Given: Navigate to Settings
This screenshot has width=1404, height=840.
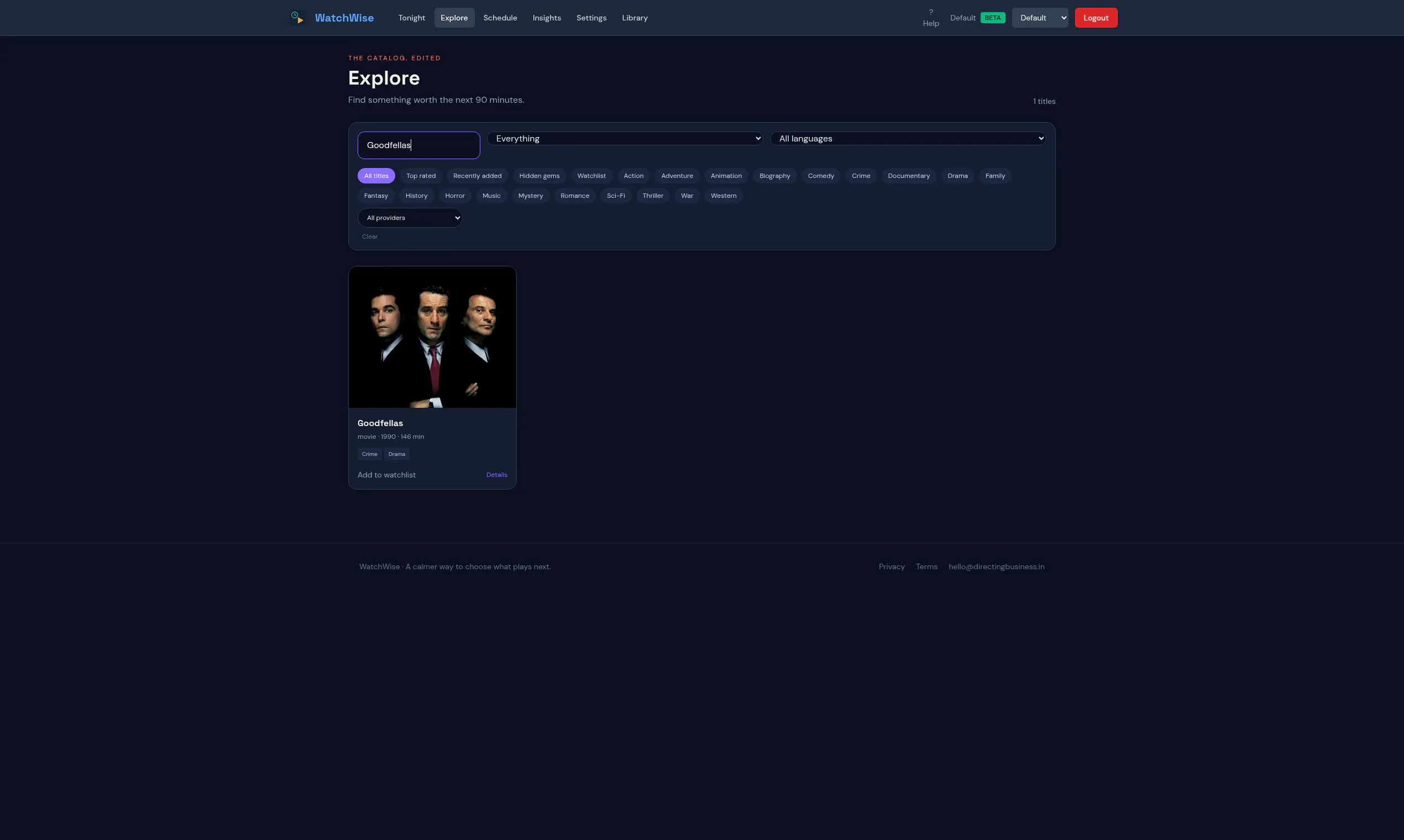Looking at the screenshot, I should (x=591, y=18).
